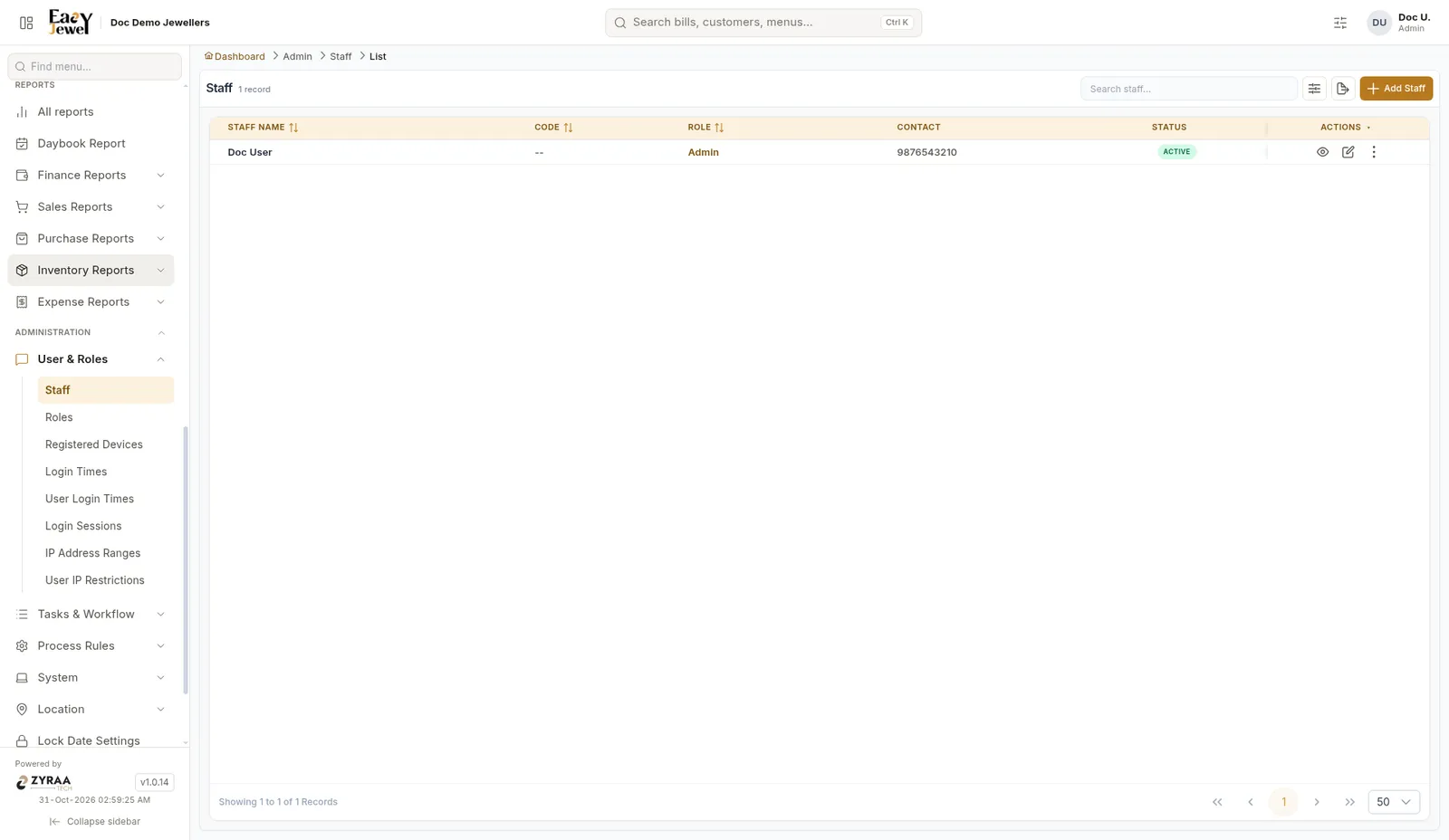
Task: Collapse the User & Roles section
Action: click(91, 359)
